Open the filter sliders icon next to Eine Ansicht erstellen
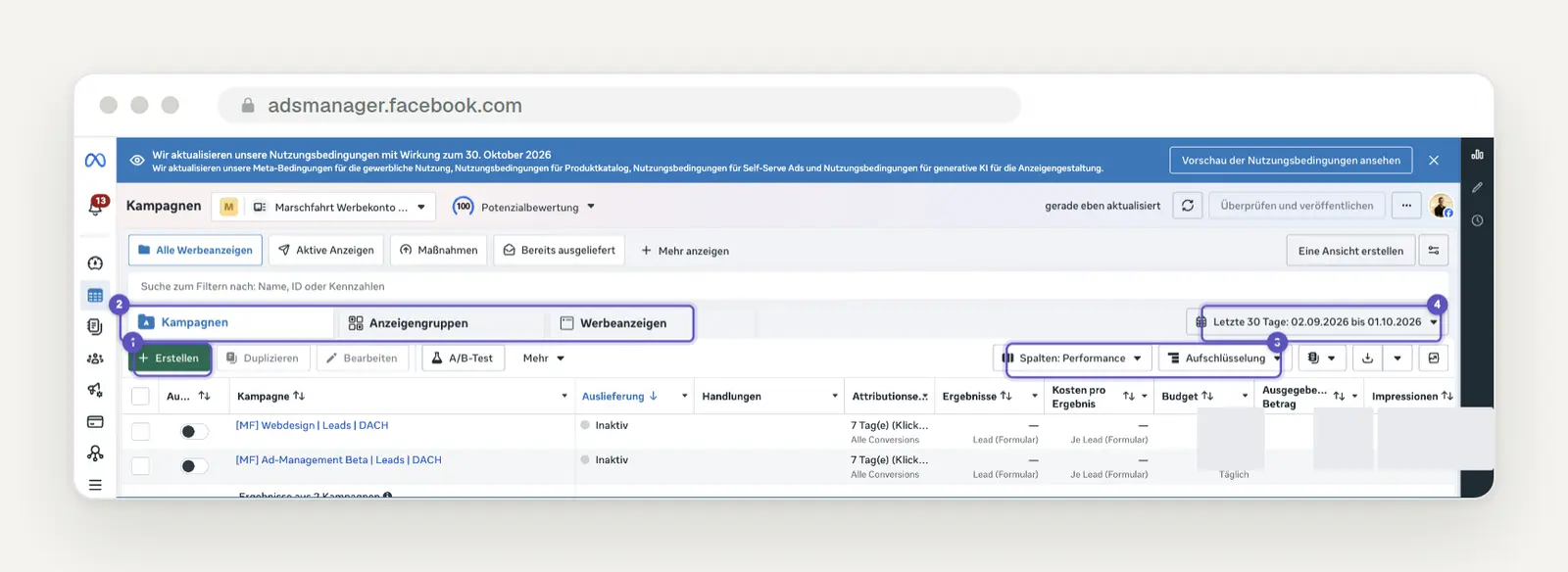 point(1434,251)
